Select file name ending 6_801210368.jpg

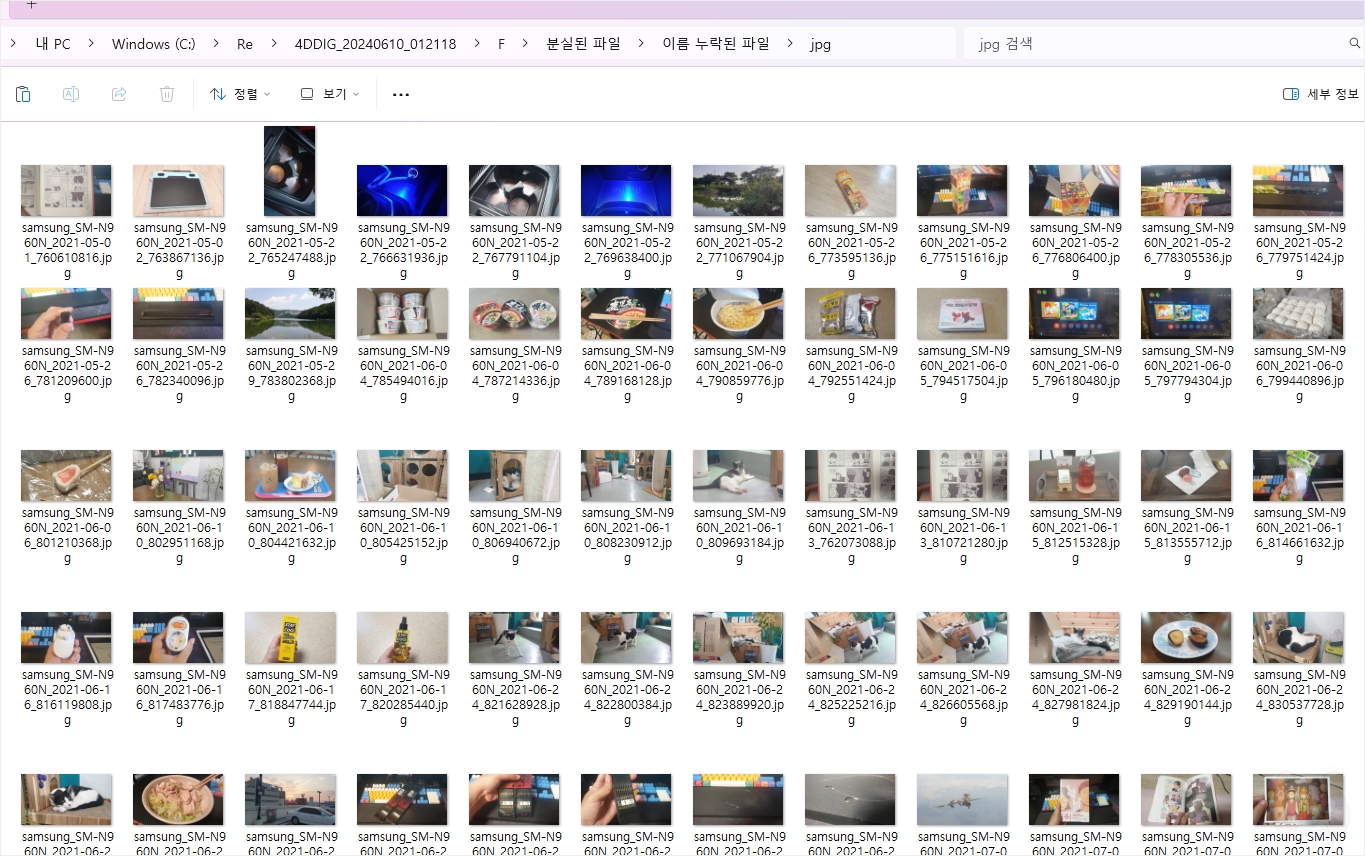pyautogui.click(x=67, y=535)
